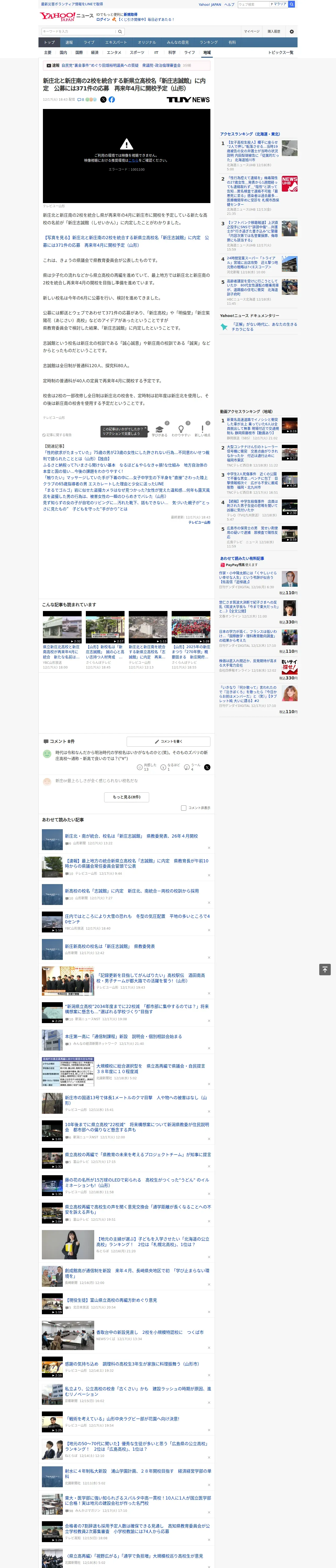Click 記事に関する報告 link

57,435
